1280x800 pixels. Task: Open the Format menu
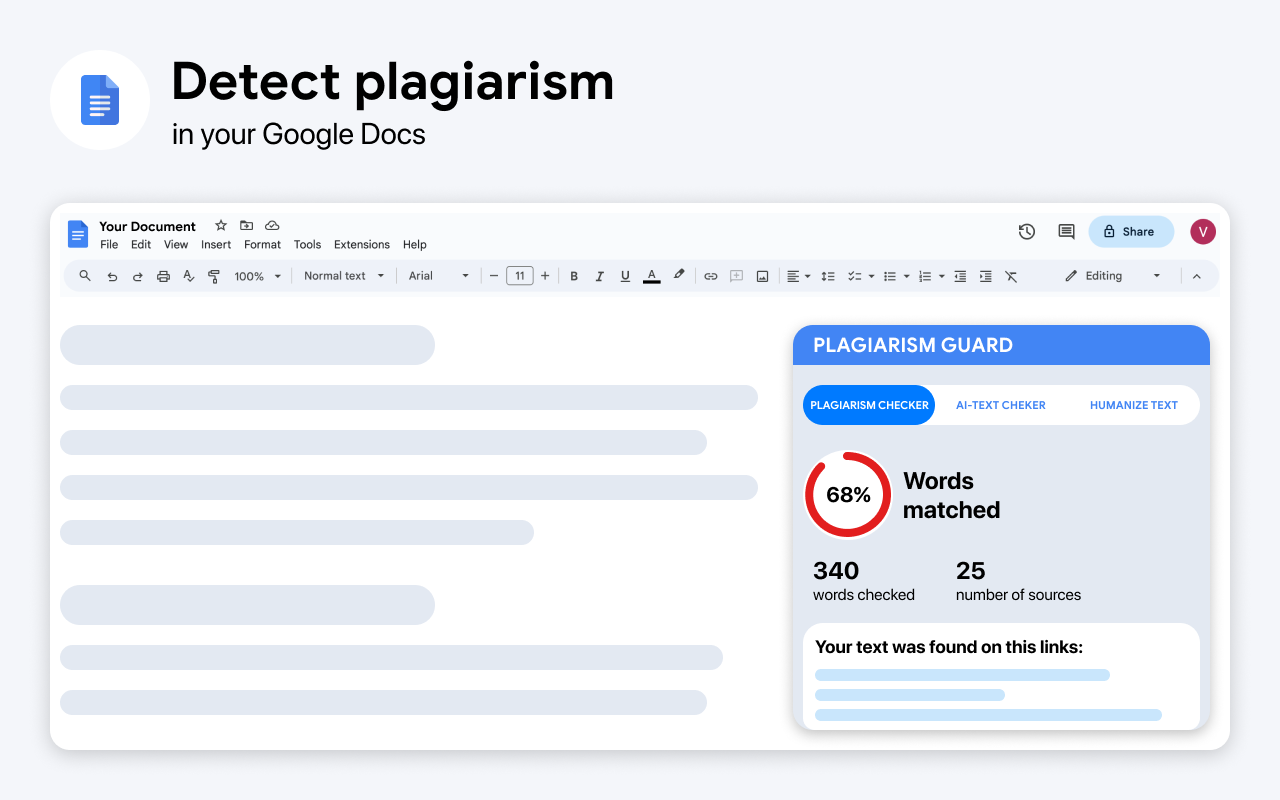263,245
